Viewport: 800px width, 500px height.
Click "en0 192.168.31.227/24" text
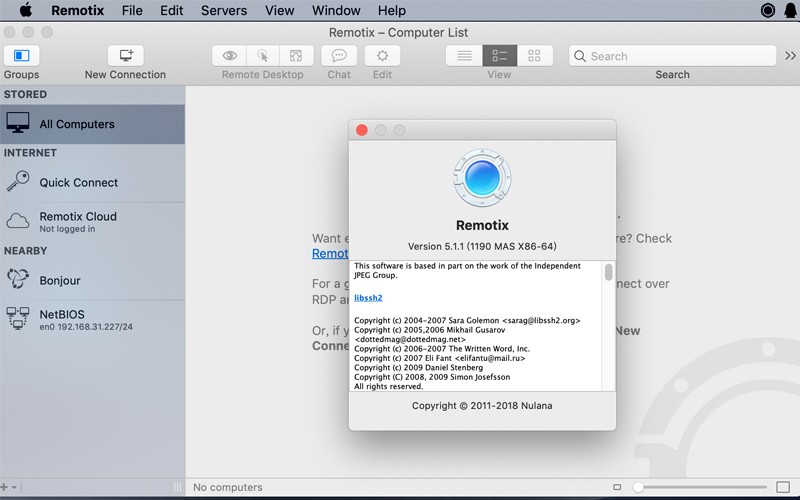(86, 327)
